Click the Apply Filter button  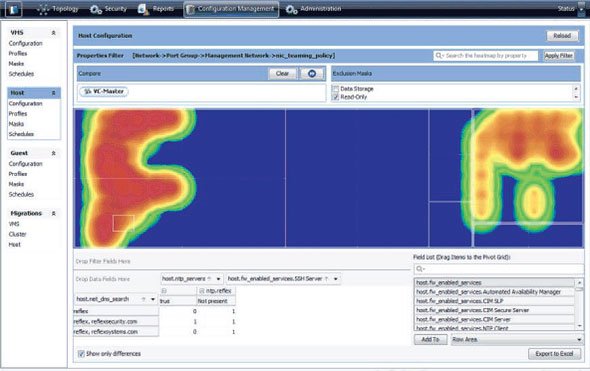[559, 56]
